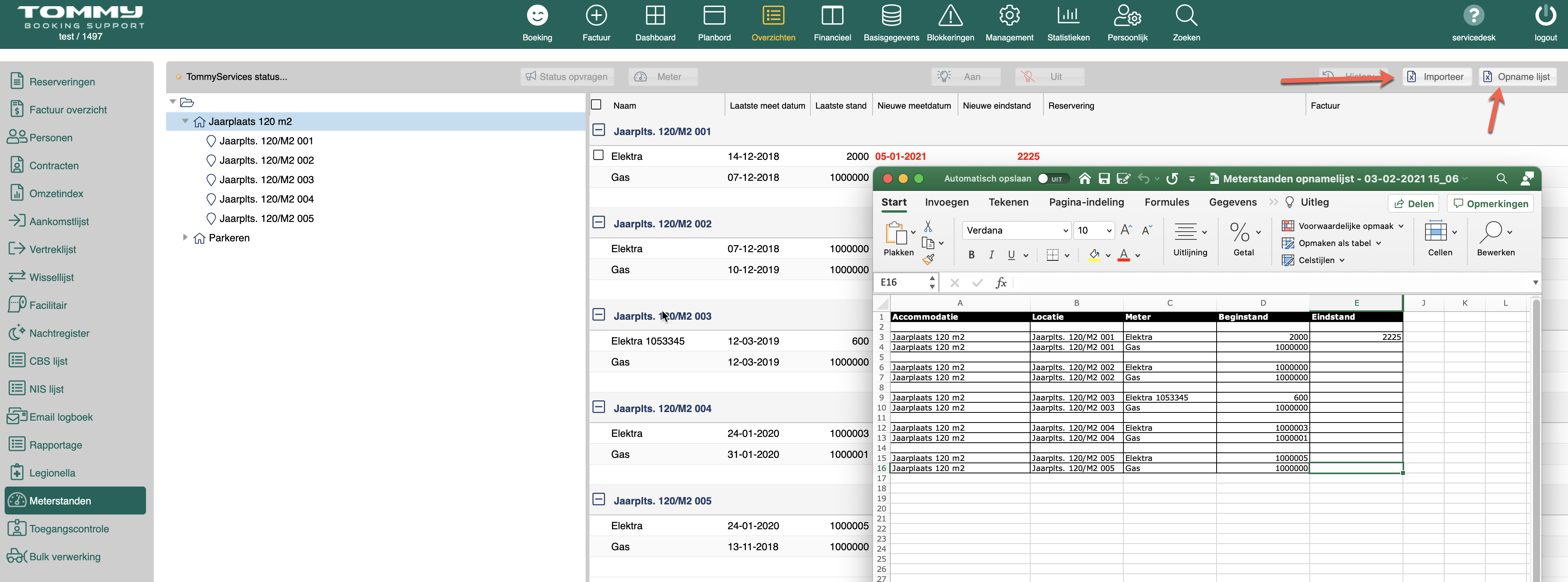Toggle bold in Excel ribbon
The height and width of the screenshot is (582, 1568).
tap(972, 255)
